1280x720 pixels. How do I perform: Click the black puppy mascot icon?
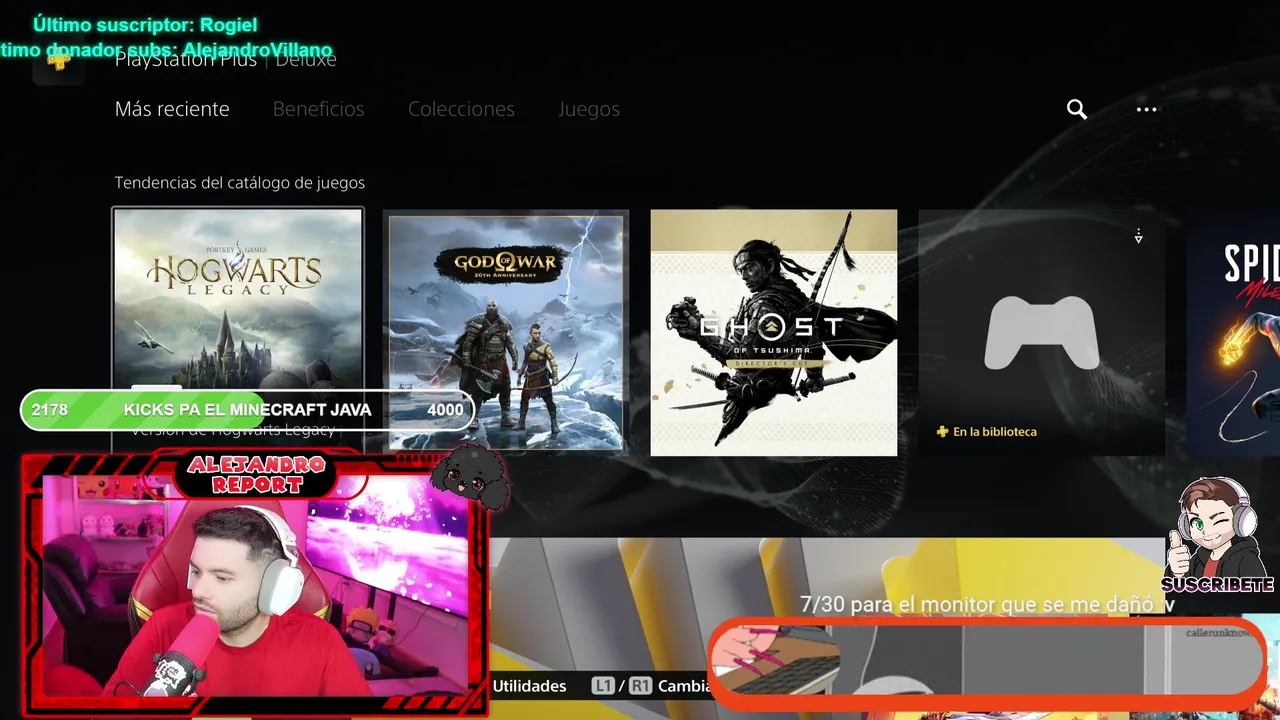click(x=471, y=477)
